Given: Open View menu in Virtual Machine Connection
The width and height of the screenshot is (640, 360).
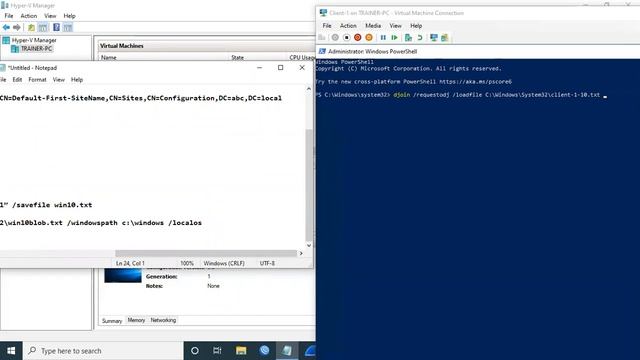Looking at the screenshot, I should pos(395,26).
